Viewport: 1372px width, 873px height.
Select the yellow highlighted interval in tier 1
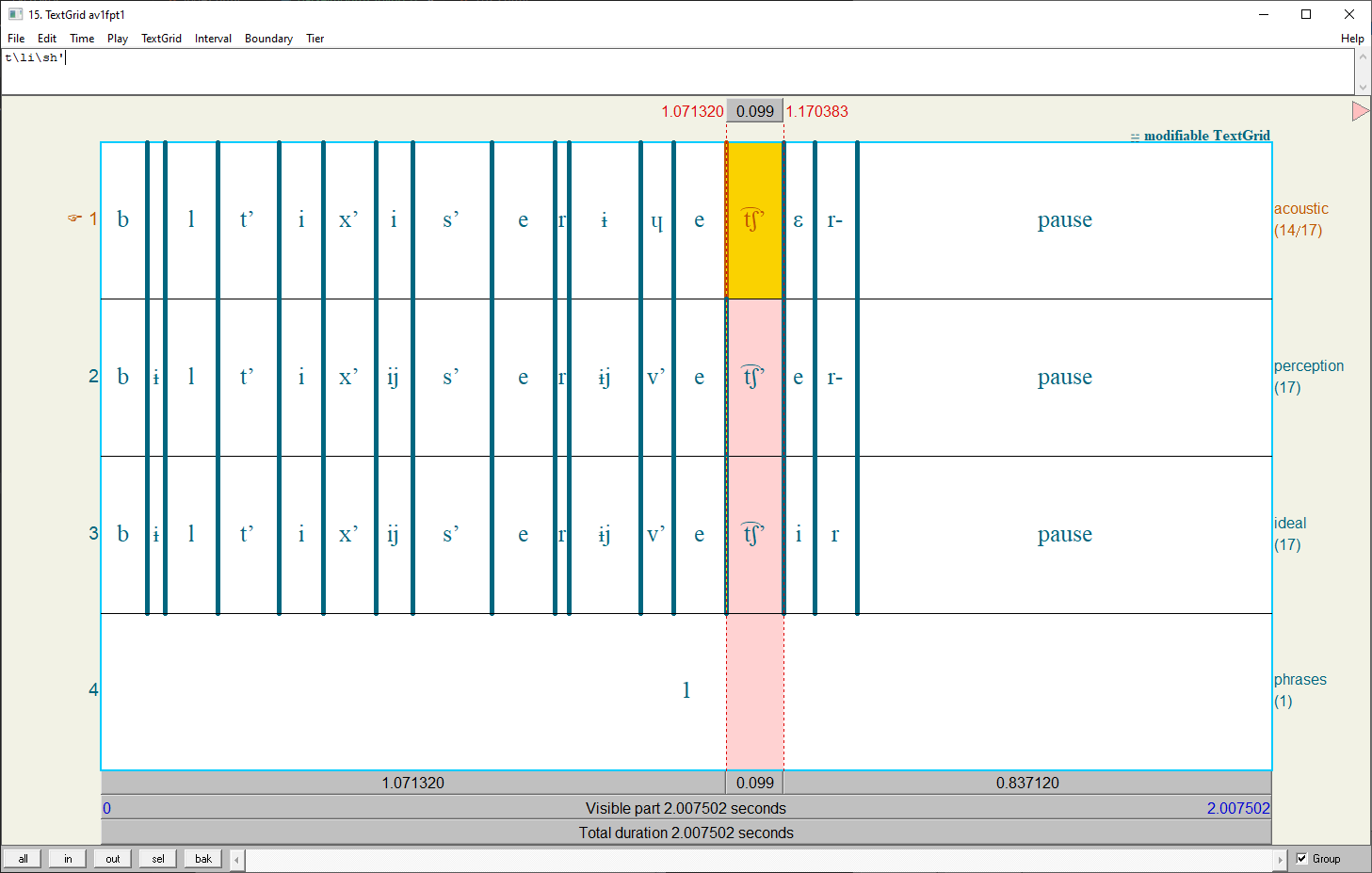pyautogui.click(x=754, y=220)
